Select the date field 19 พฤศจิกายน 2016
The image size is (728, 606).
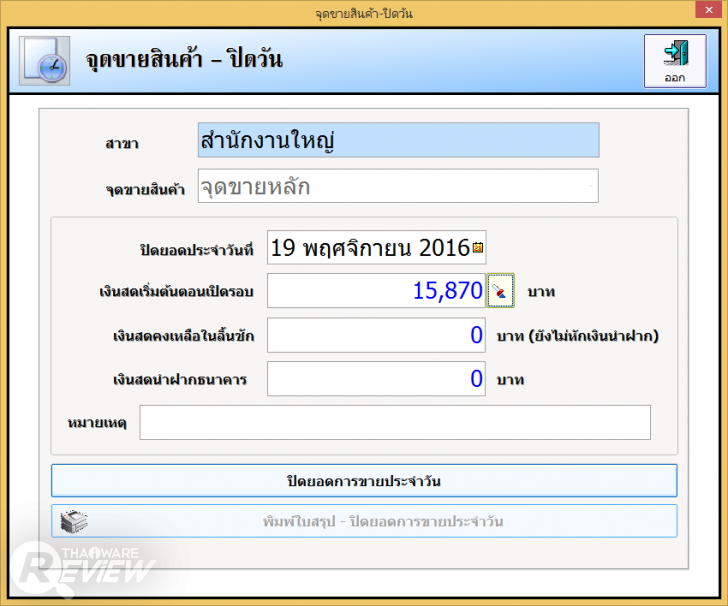point(377,248)
